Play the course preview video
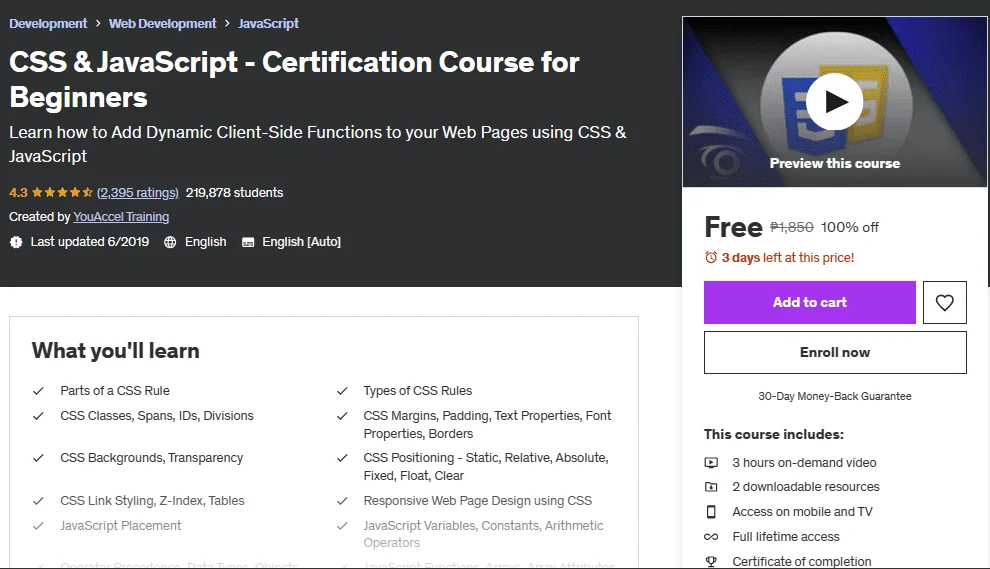Image resolution: width=990 pixels, height=569 pixels. [x=834, y=102]
